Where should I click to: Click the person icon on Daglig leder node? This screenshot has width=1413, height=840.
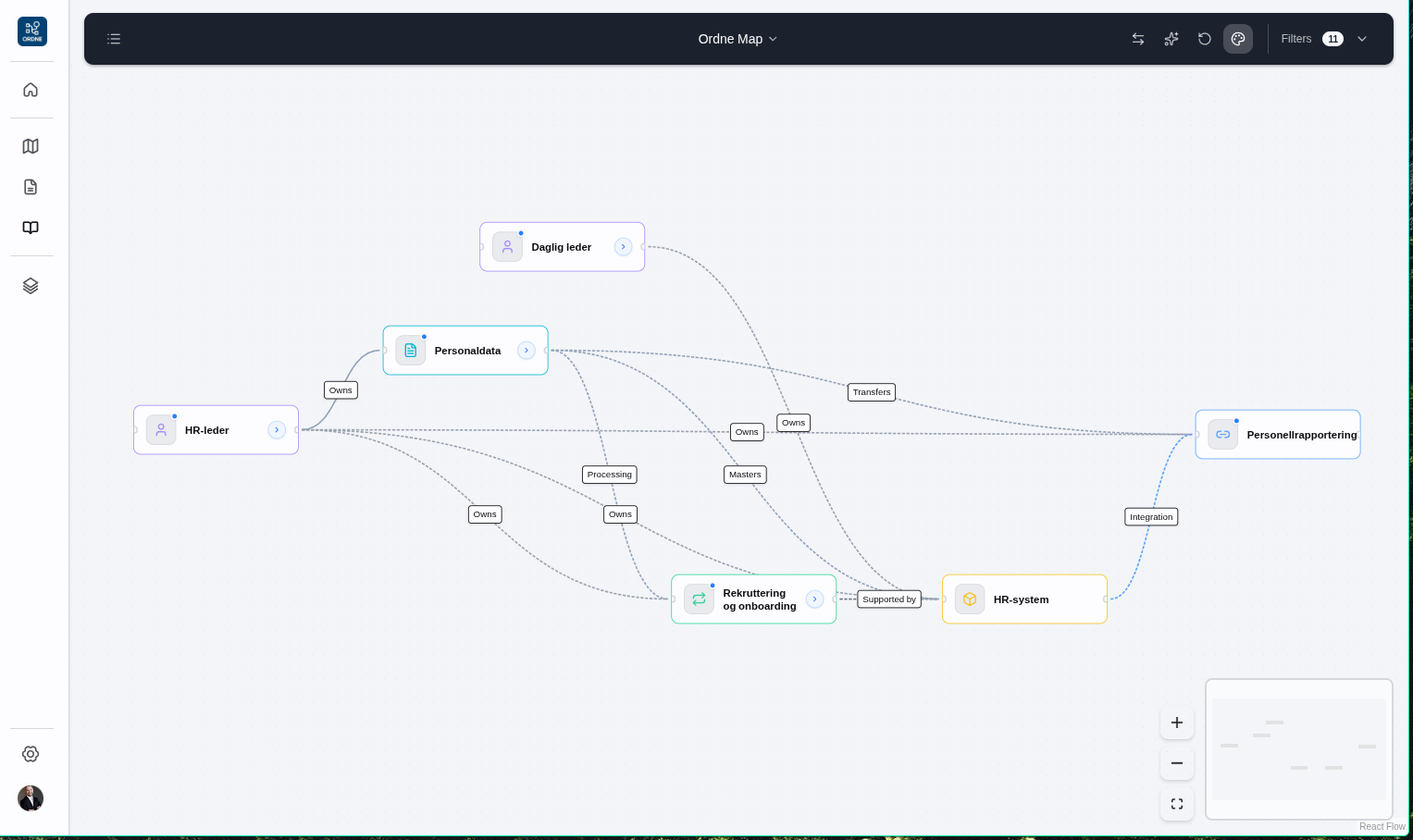coord(507,247)
